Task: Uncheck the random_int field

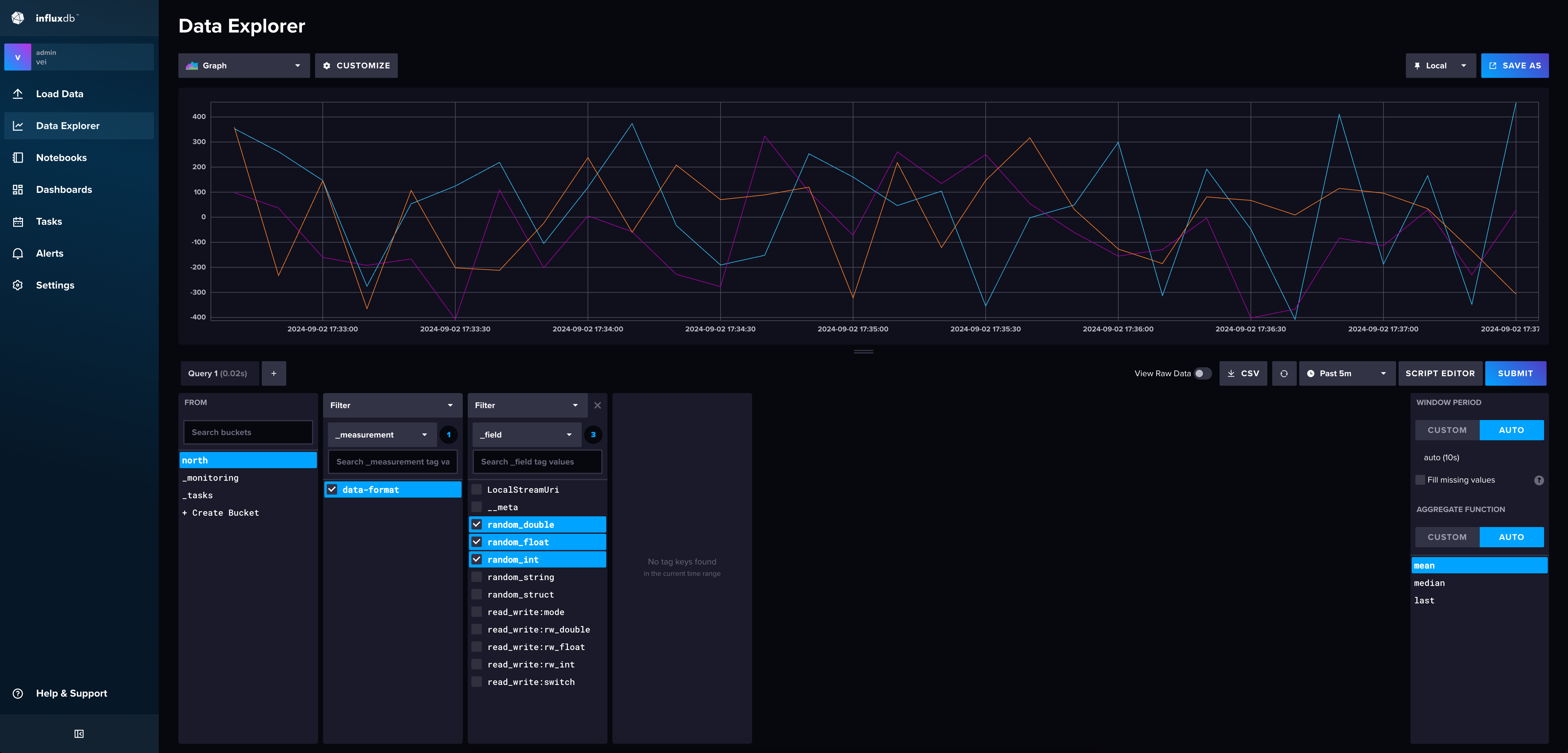Action: point(477,560)
